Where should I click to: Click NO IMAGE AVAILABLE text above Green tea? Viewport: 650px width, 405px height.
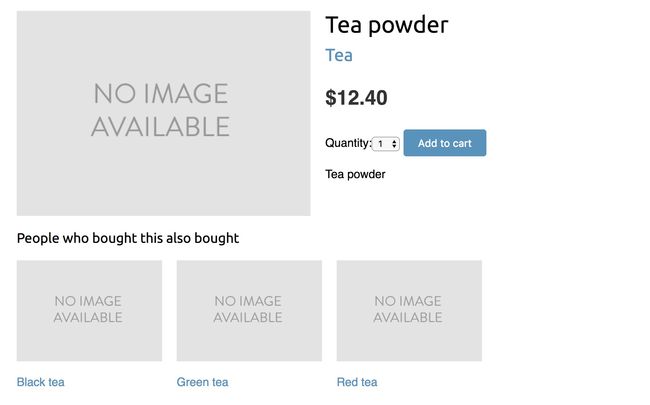[248, 309]
